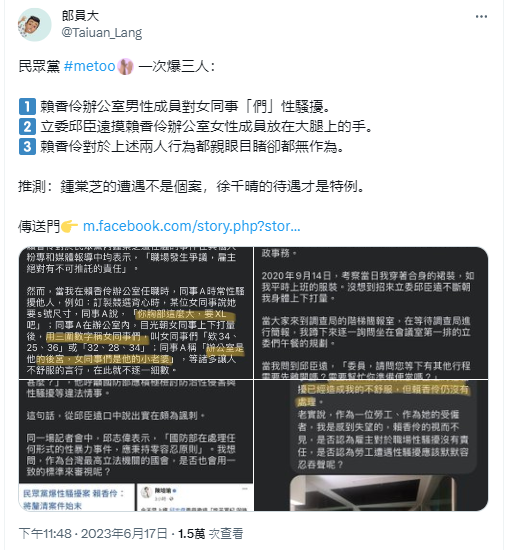This screenshot has width=514, height=550.
Task: View the 1.5萬 次查看 count
Action: tap(211, 534)
